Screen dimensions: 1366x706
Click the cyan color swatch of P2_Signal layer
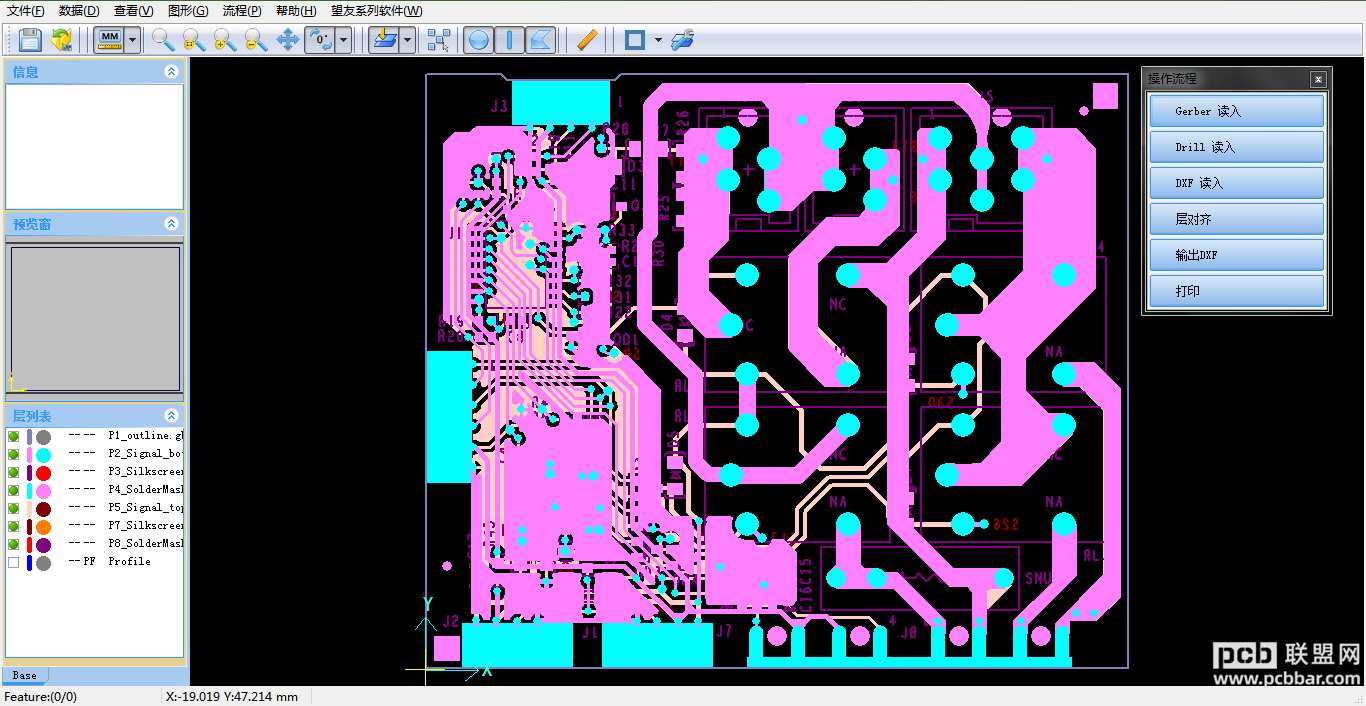tap(43, 455)
